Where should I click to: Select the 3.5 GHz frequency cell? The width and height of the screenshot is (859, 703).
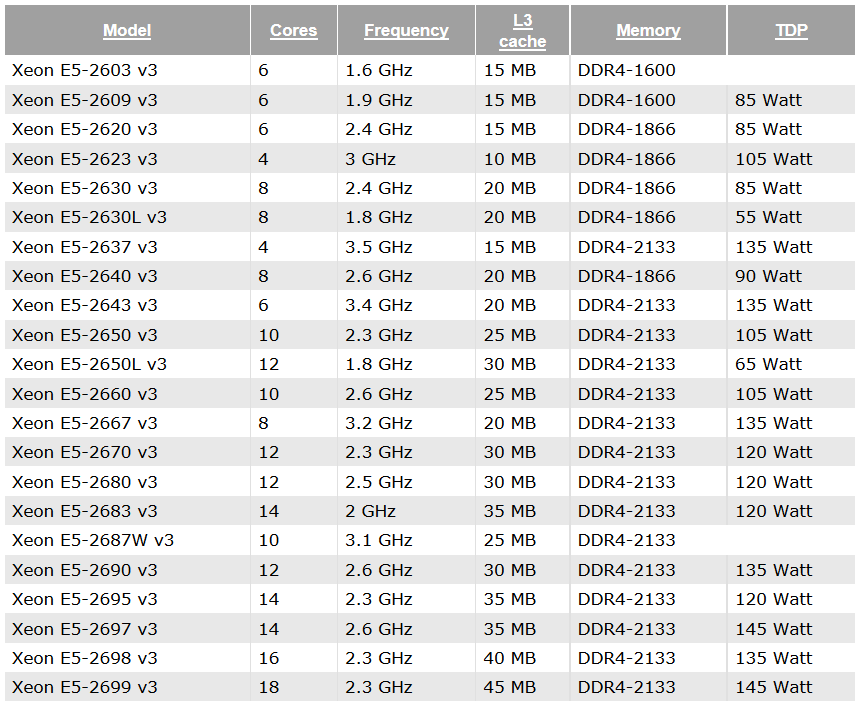[379, 247]
